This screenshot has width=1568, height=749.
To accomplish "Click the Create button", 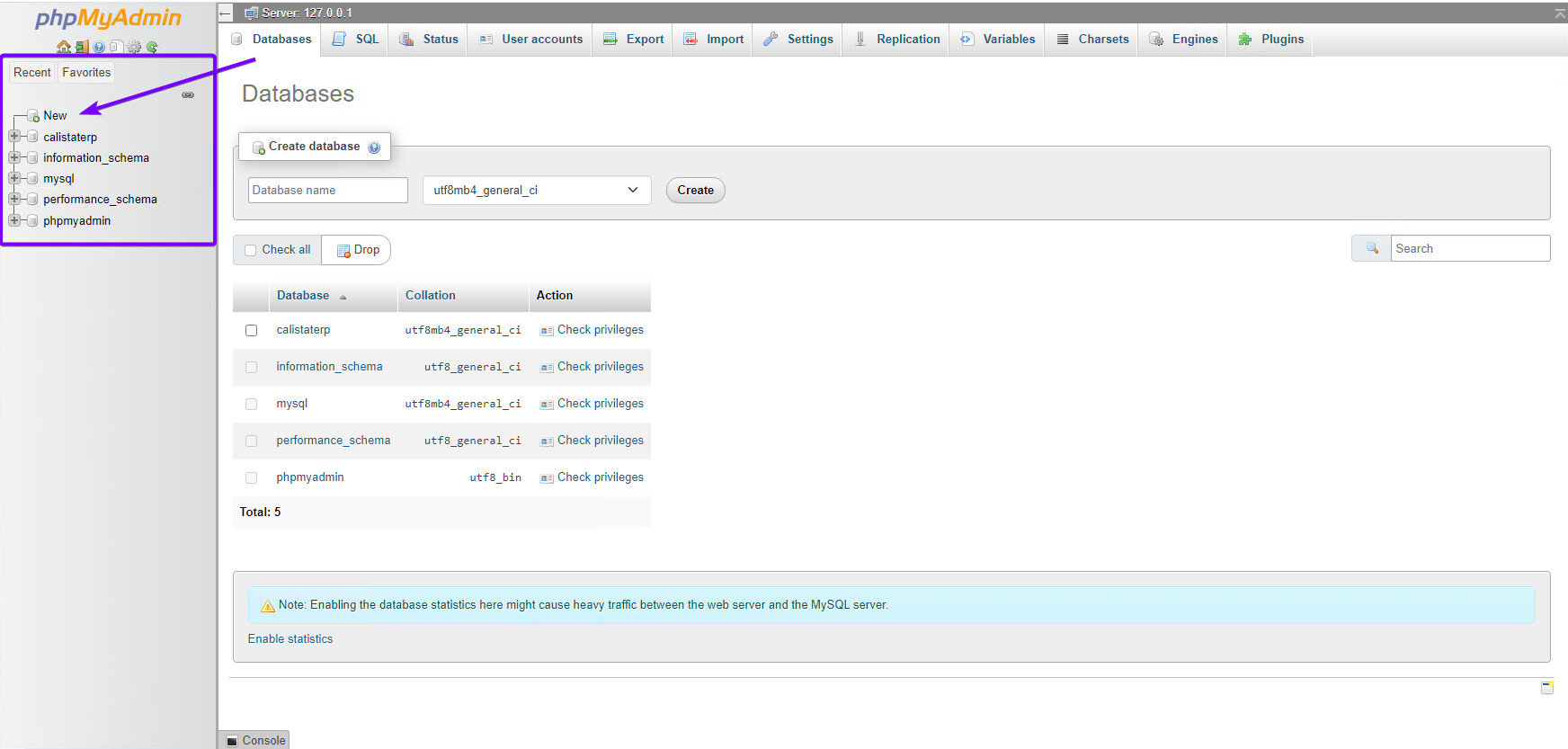I will click(x=695, y=190).
